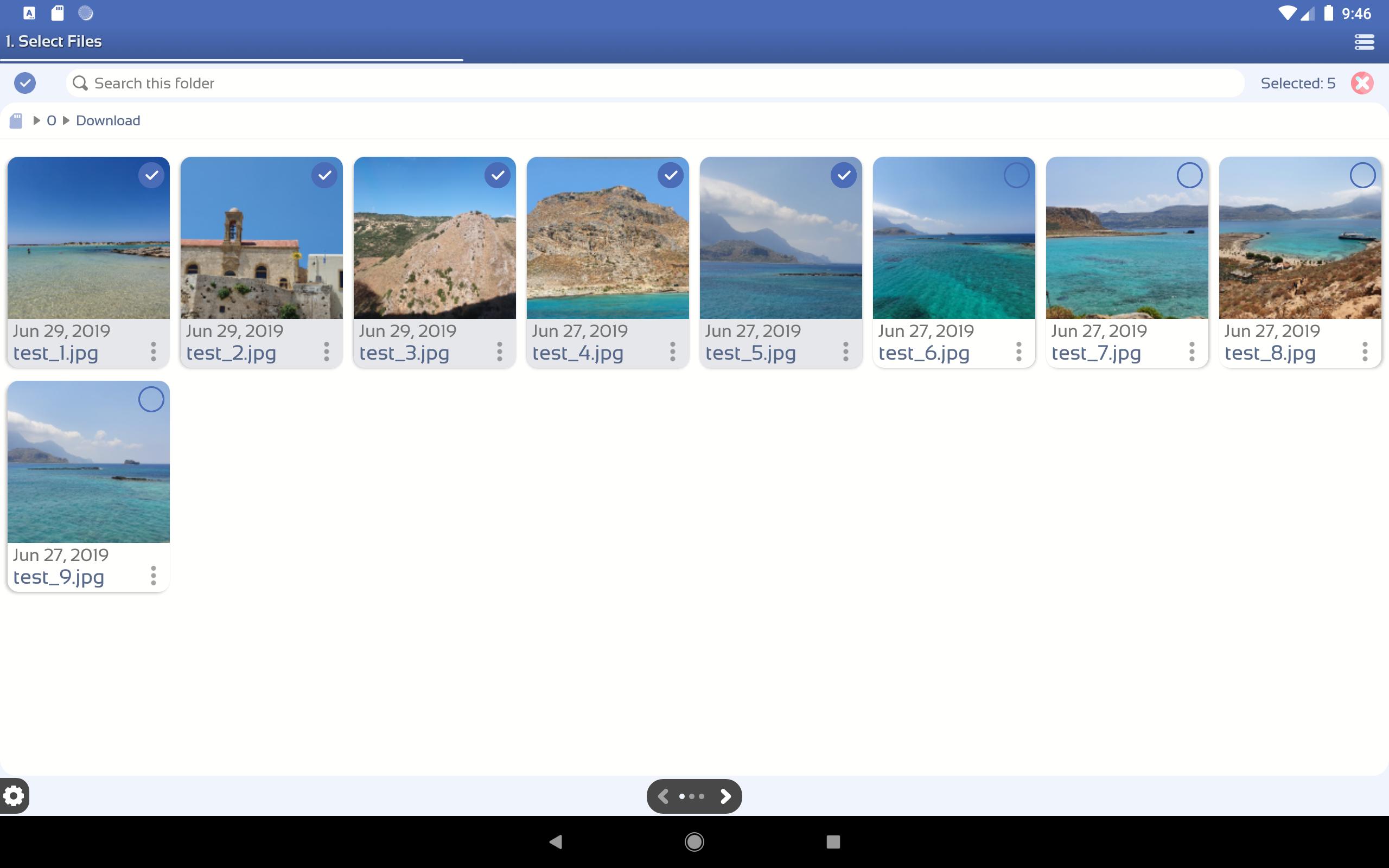Click the Jun 29, 2019 date on test_1.jpg

click(x=61, y=331)
